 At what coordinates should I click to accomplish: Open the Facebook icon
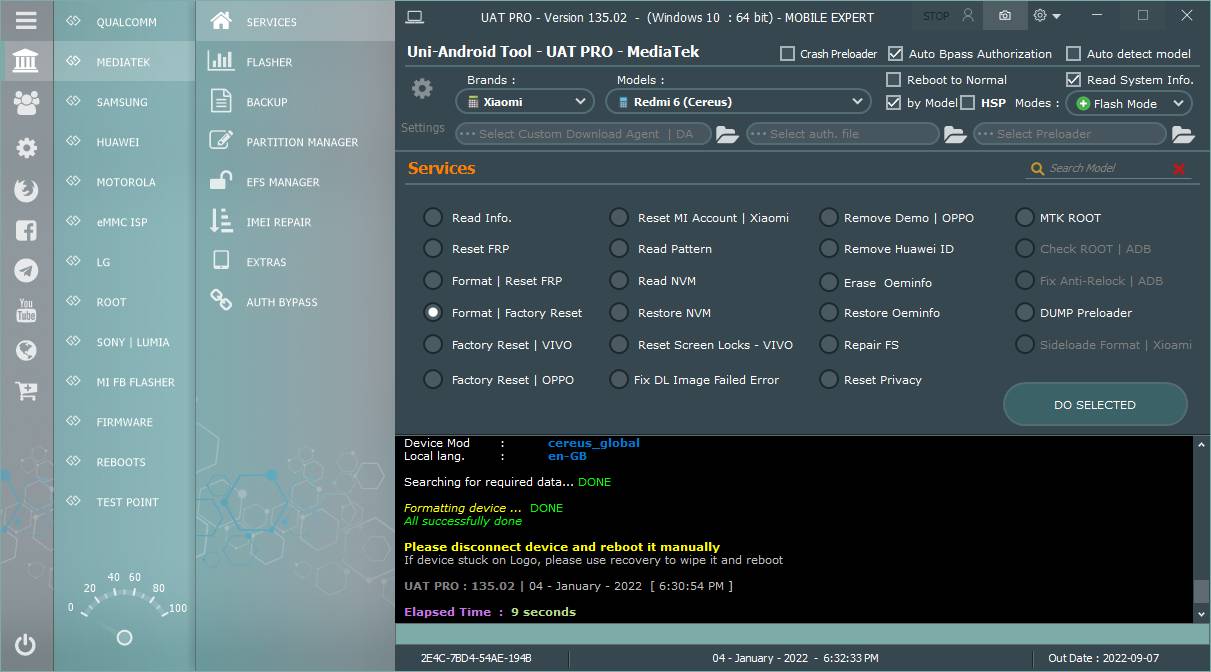(x=26, y=230)
